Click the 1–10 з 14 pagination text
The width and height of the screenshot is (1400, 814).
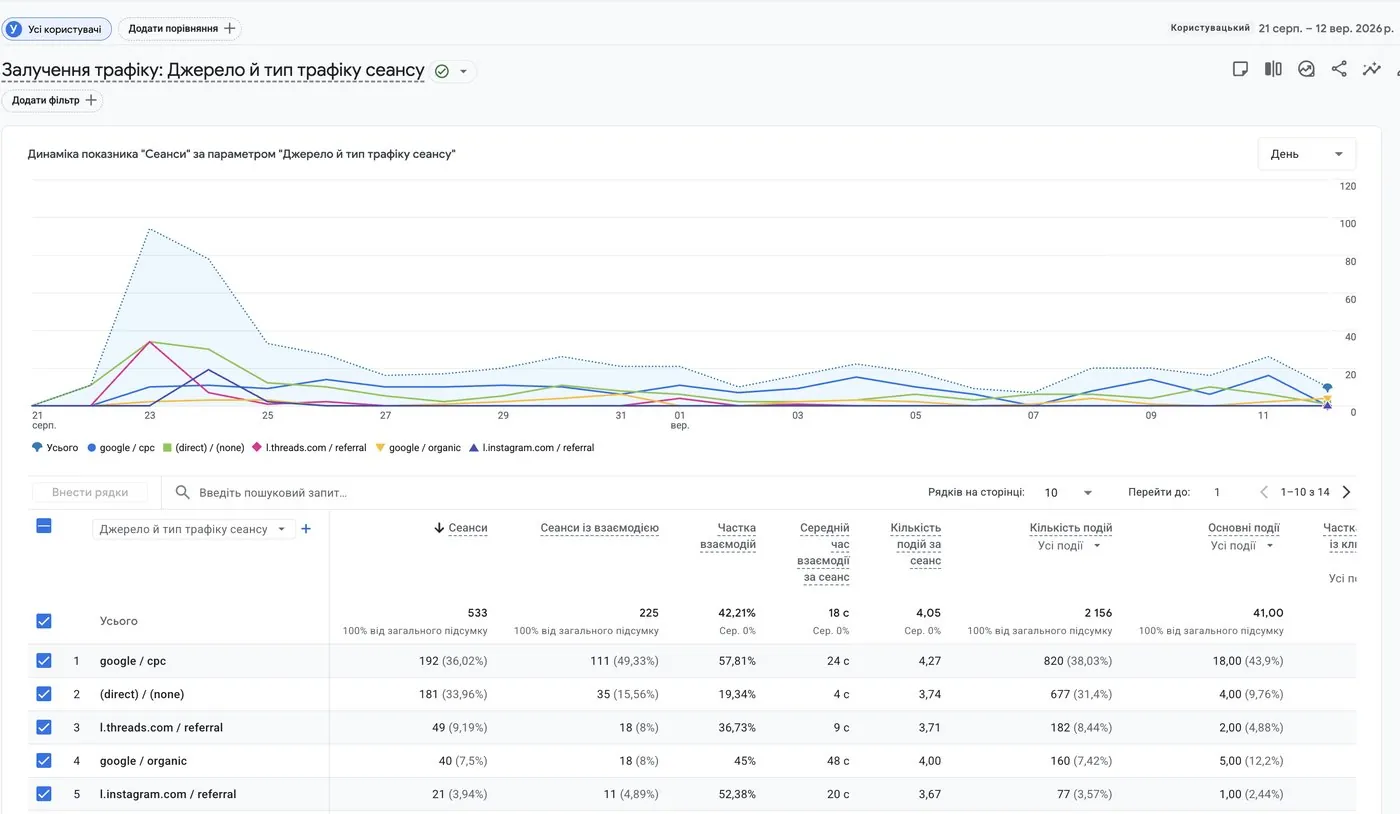click(1305, 492)
